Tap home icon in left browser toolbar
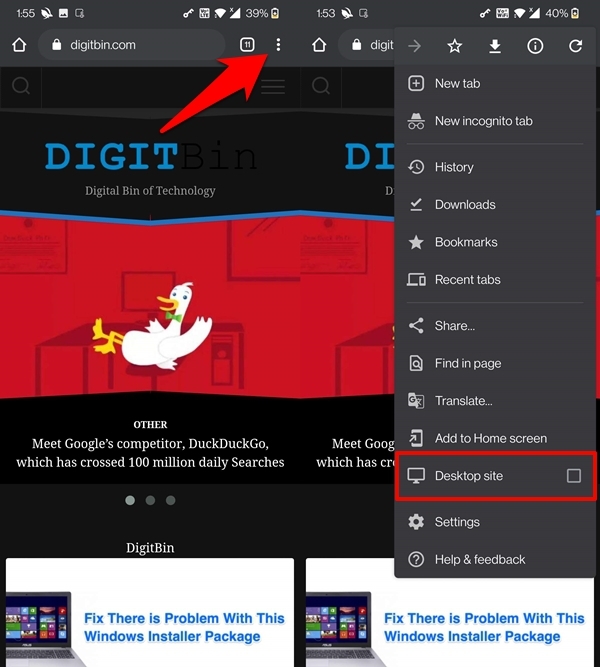Viewport: 600px width, 667px height. click(19, 45)
